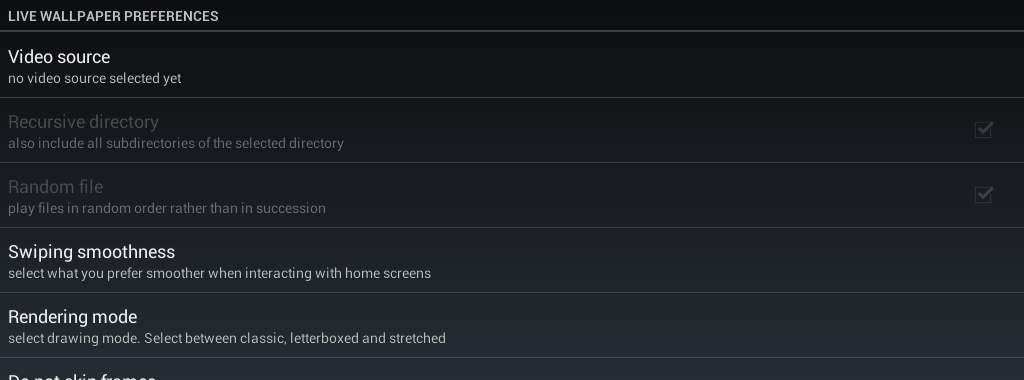The height and width of the screenshot is (380, 1024).
Task: Click the Live Wallpaper Preferences header
Action: [x=113, y=16]
